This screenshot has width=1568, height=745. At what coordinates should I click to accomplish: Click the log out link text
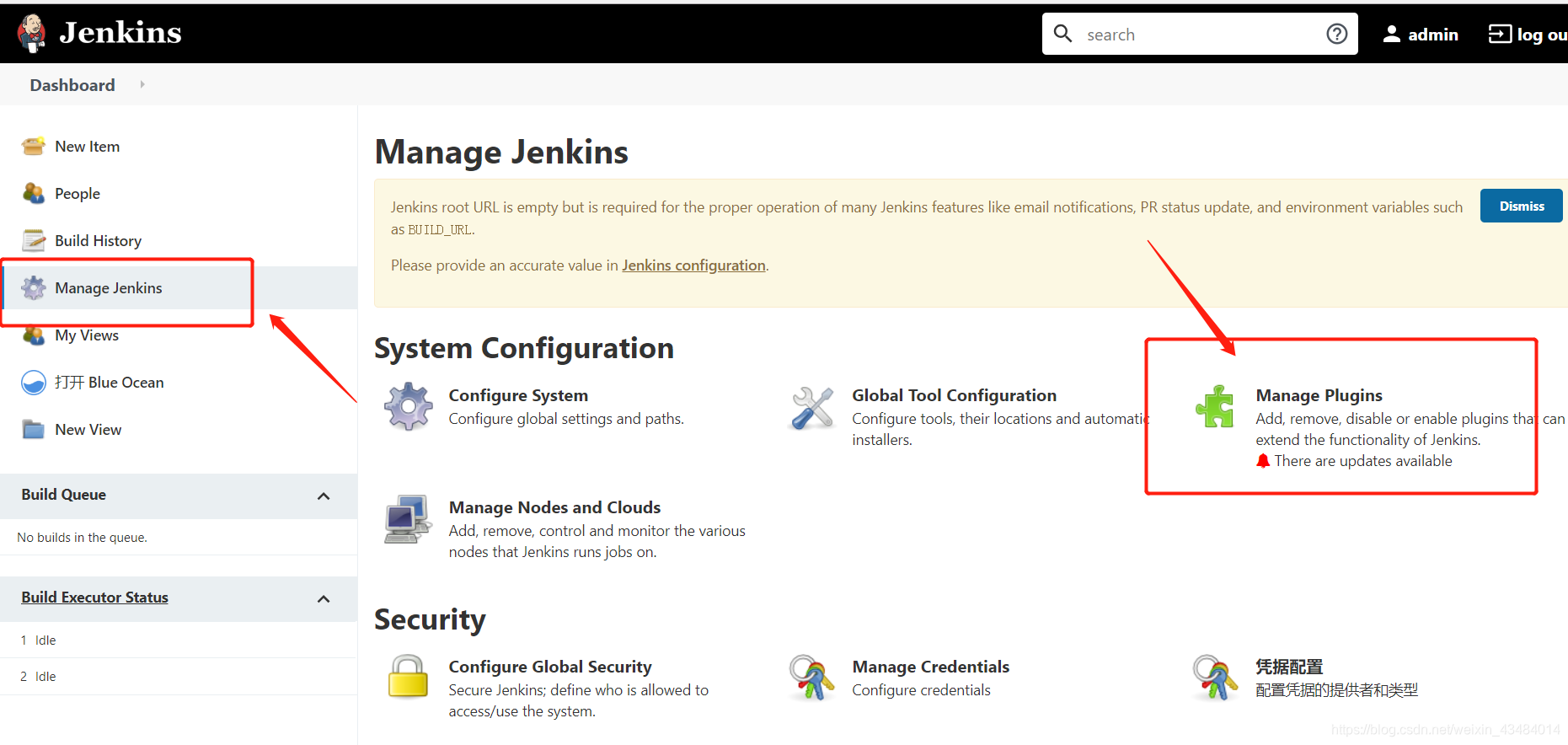tap(1542, 35)
